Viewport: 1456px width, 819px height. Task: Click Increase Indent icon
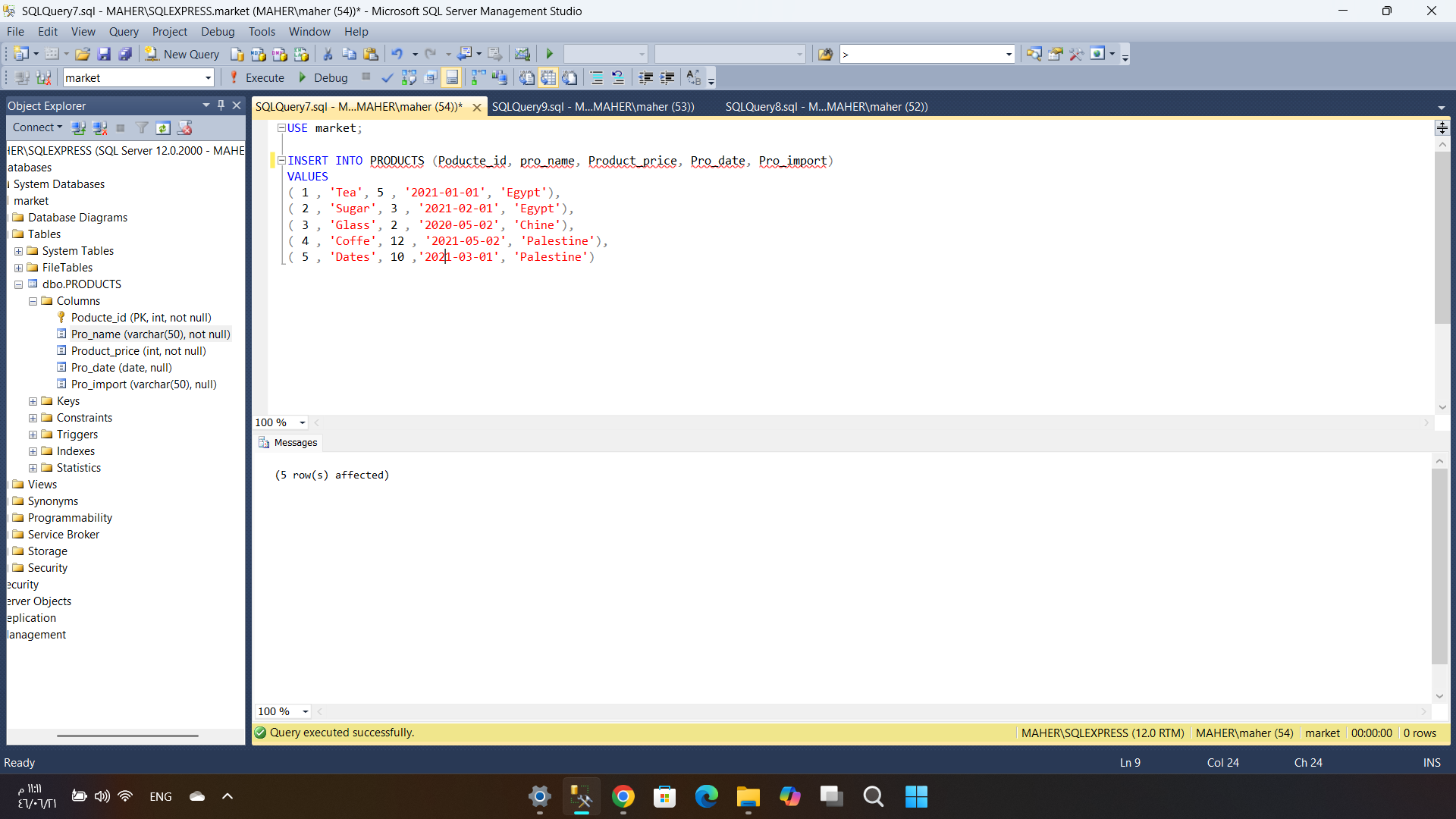(667, 77)
